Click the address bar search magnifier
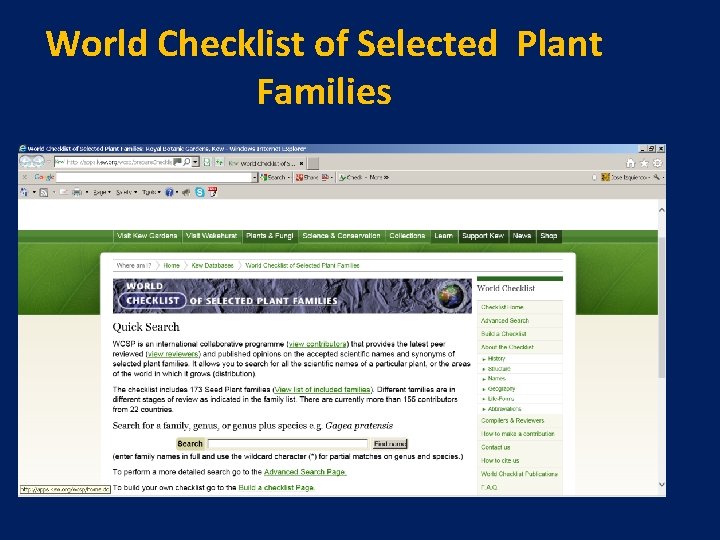The width and height of the screenshot is (720, 540). pyautogui.click(x=187, y=162)
